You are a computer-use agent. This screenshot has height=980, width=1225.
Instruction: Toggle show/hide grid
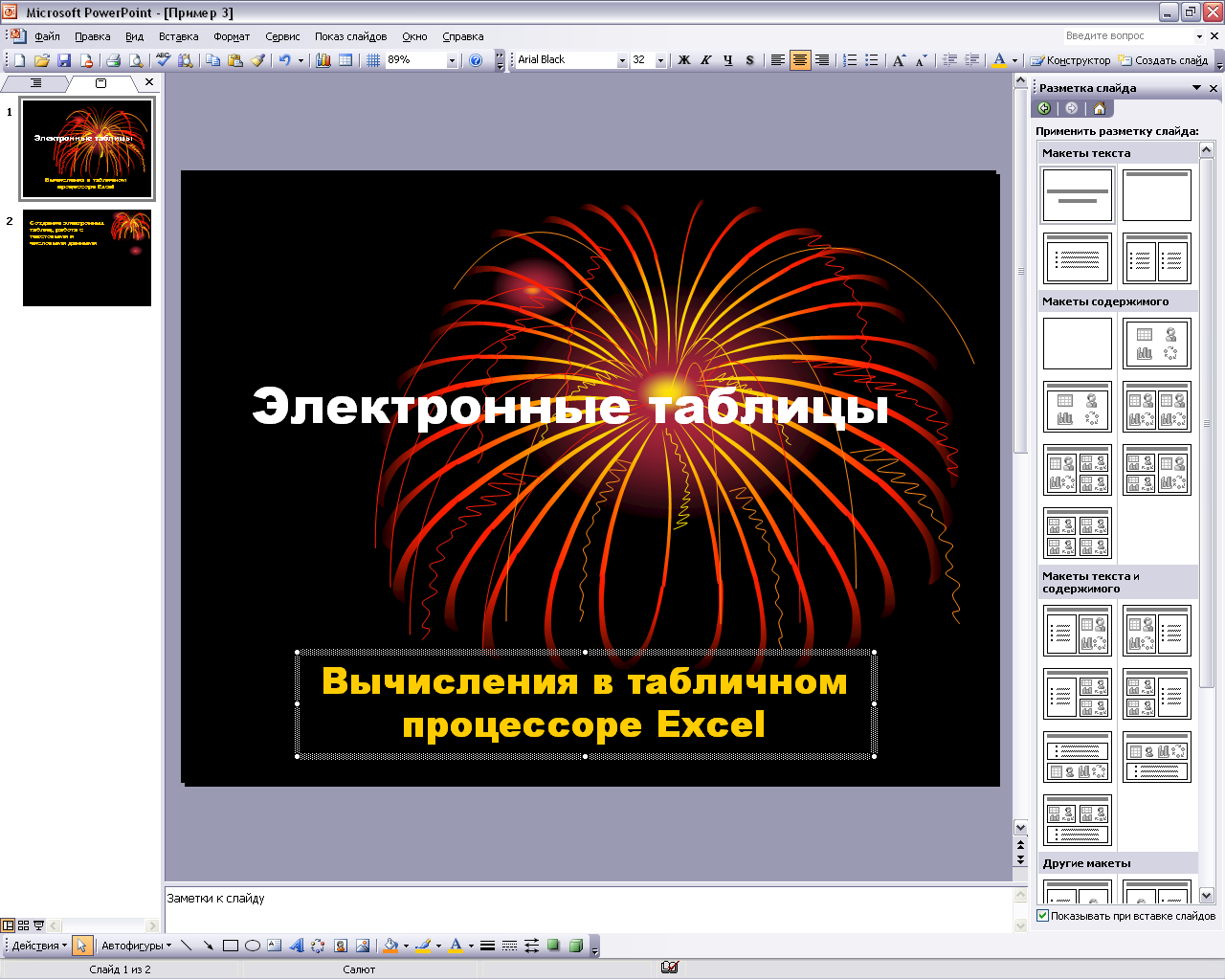pyautogui.click(x=373, y=60)
